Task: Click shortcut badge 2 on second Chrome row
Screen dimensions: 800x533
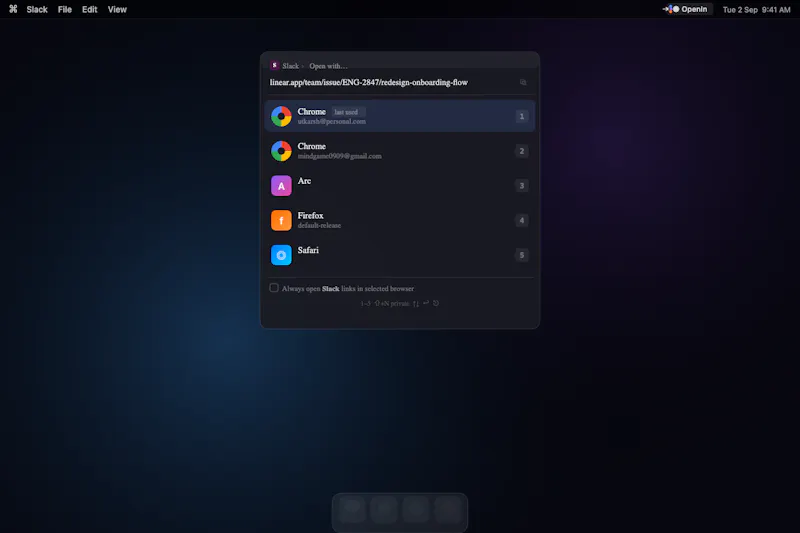Action: [521, 151]
